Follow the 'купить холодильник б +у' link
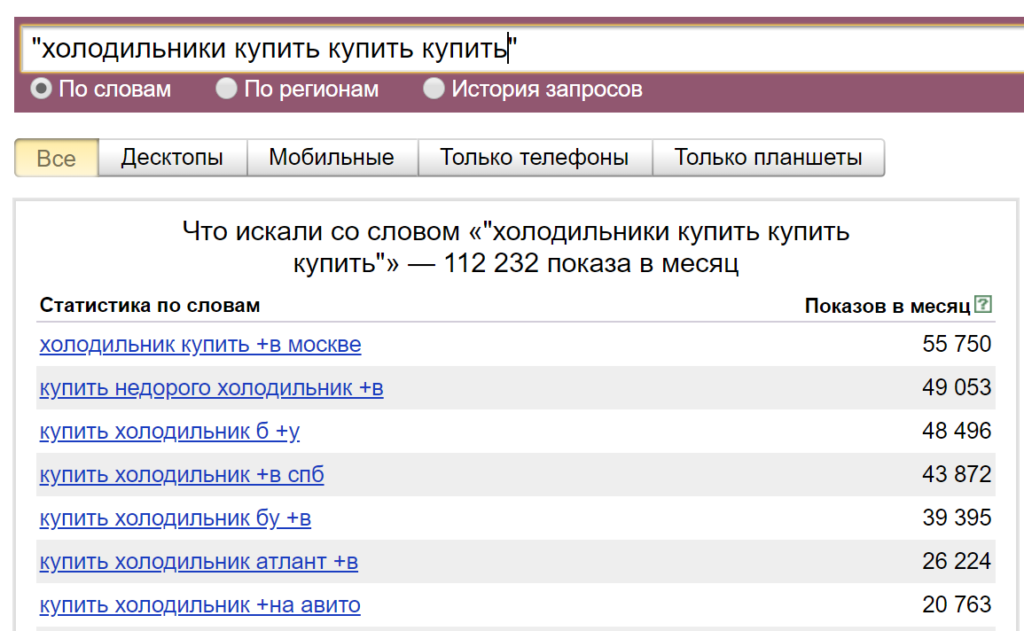 point(170,431)
